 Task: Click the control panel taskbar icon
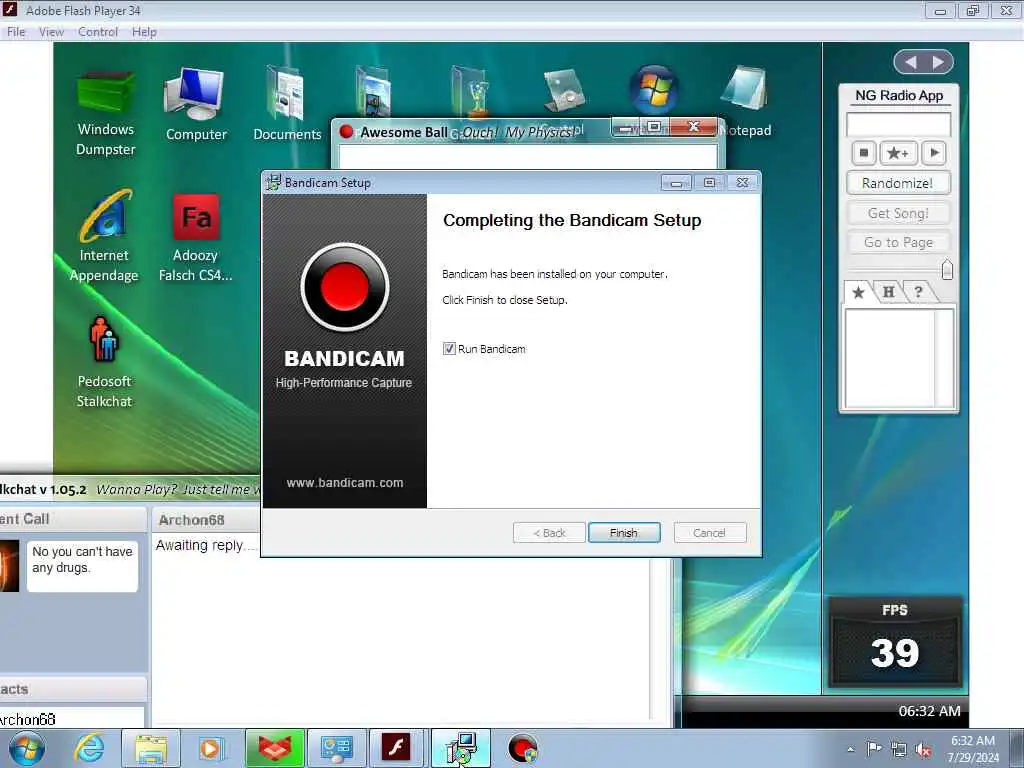(x=336, y=748)
